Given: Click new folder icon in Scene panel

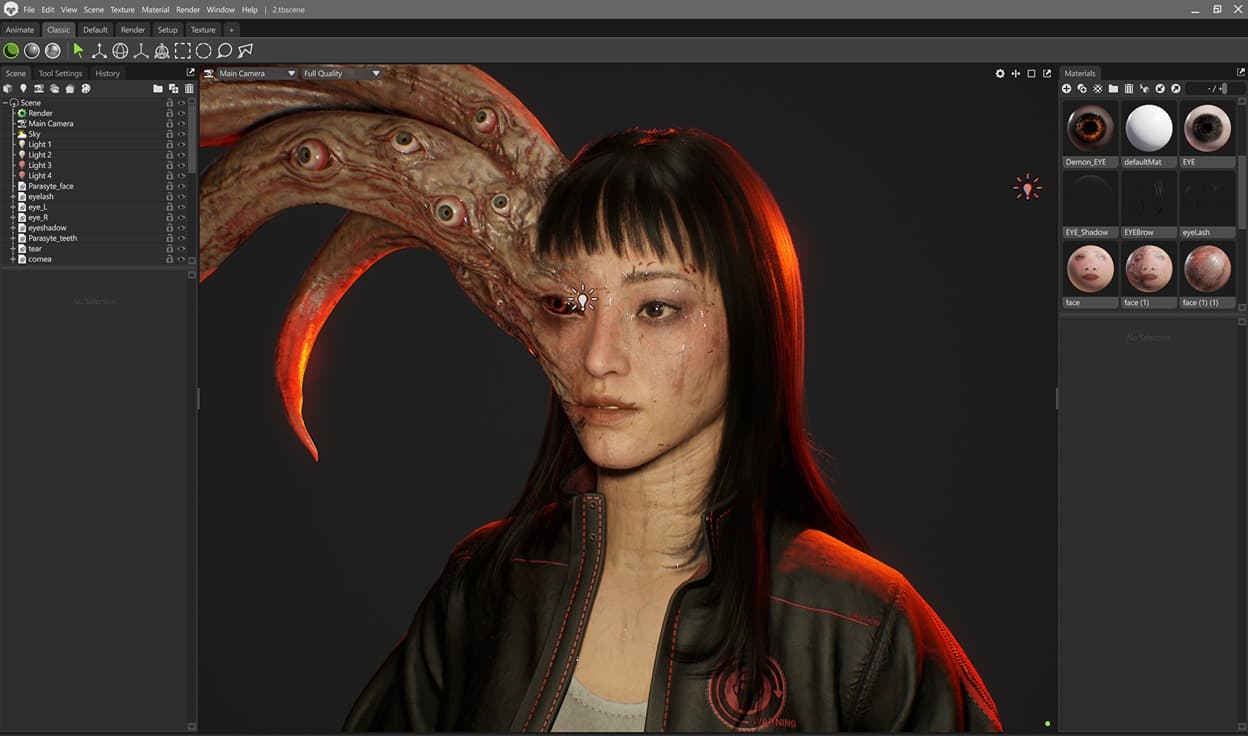Looking at the screenshot, I should click(x=158, y=89).
